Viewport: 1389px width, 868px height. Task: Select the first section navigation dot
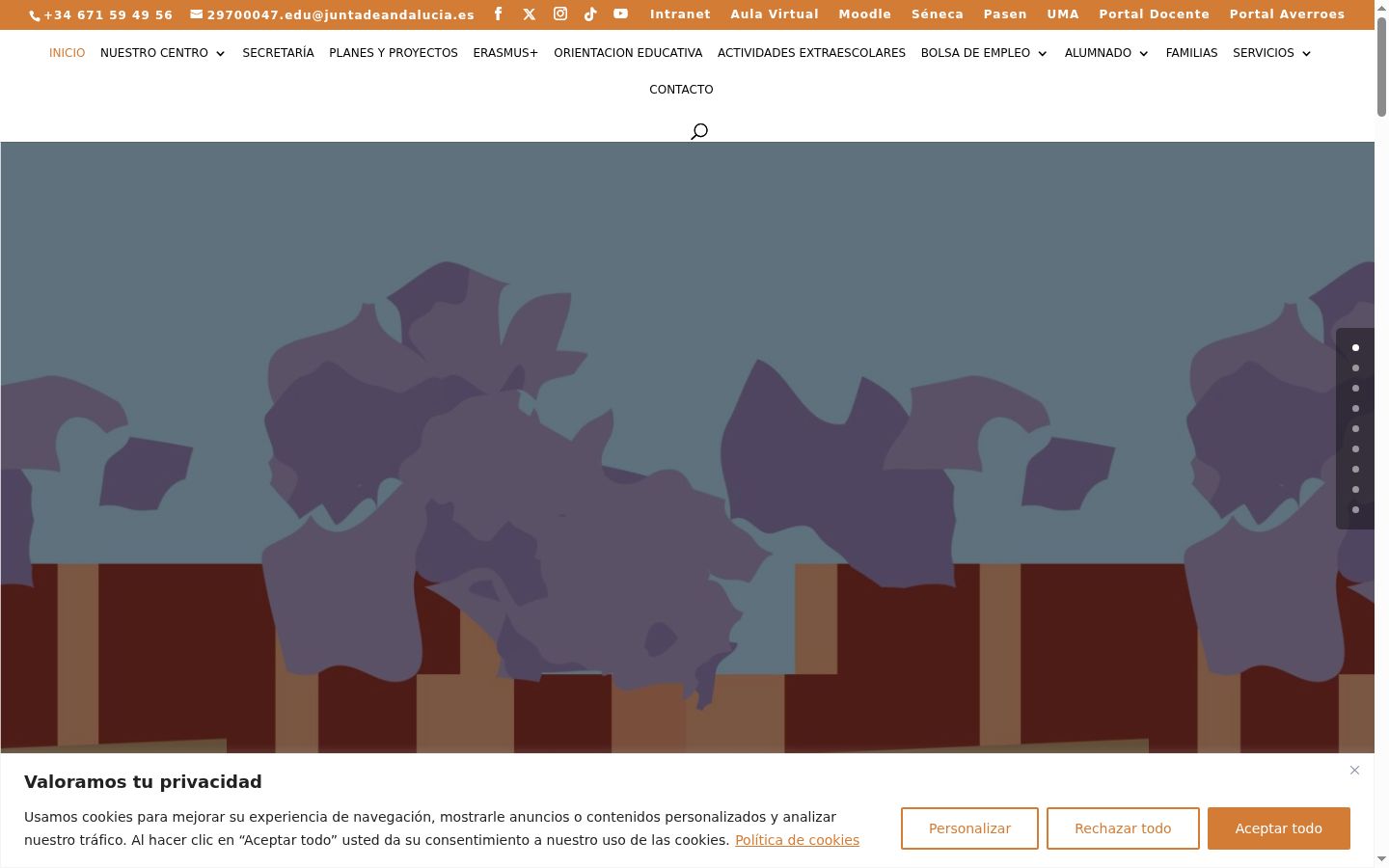coord(1355,347)
